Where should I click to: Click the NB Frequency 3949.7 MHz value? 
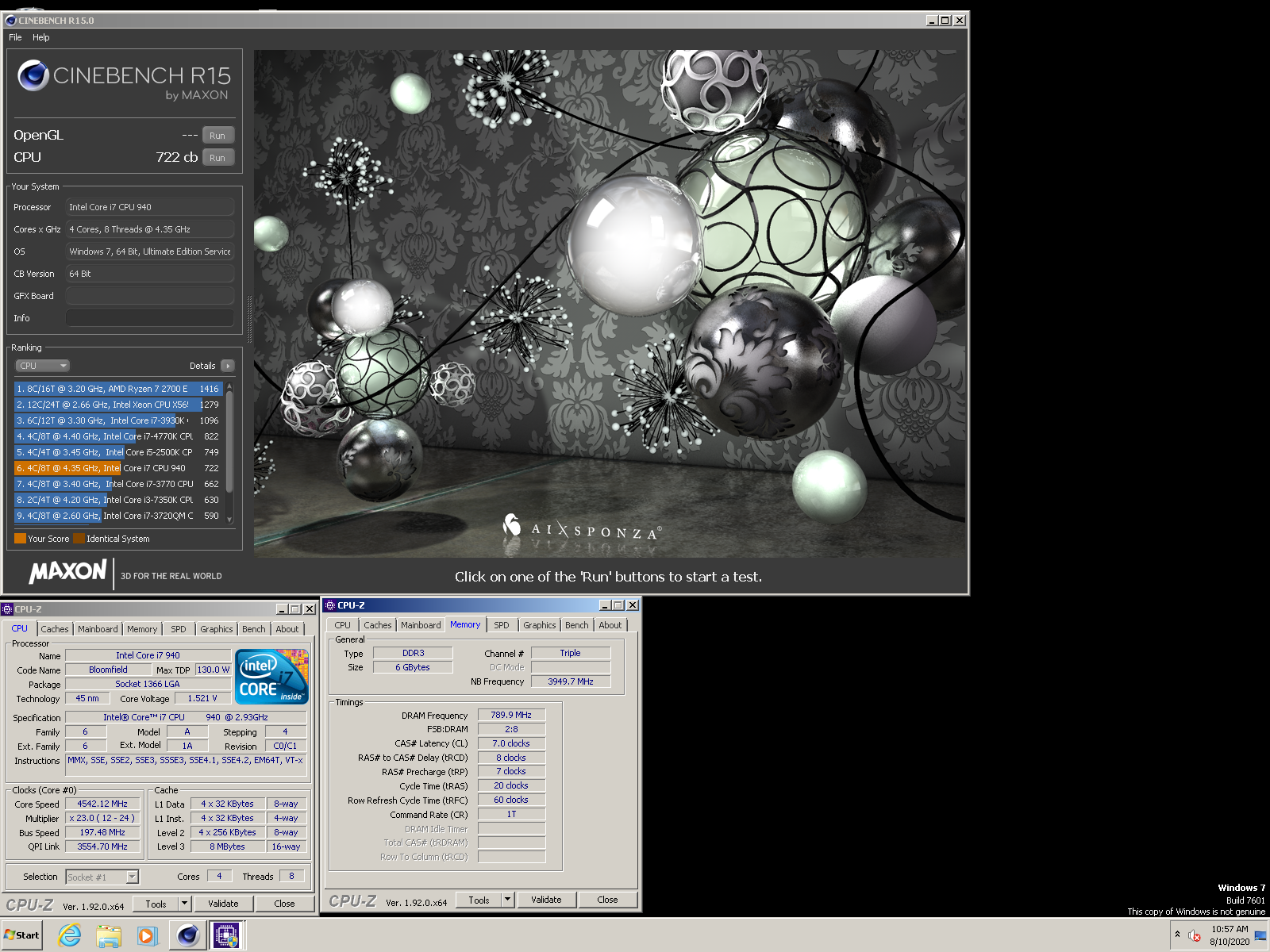571,681
